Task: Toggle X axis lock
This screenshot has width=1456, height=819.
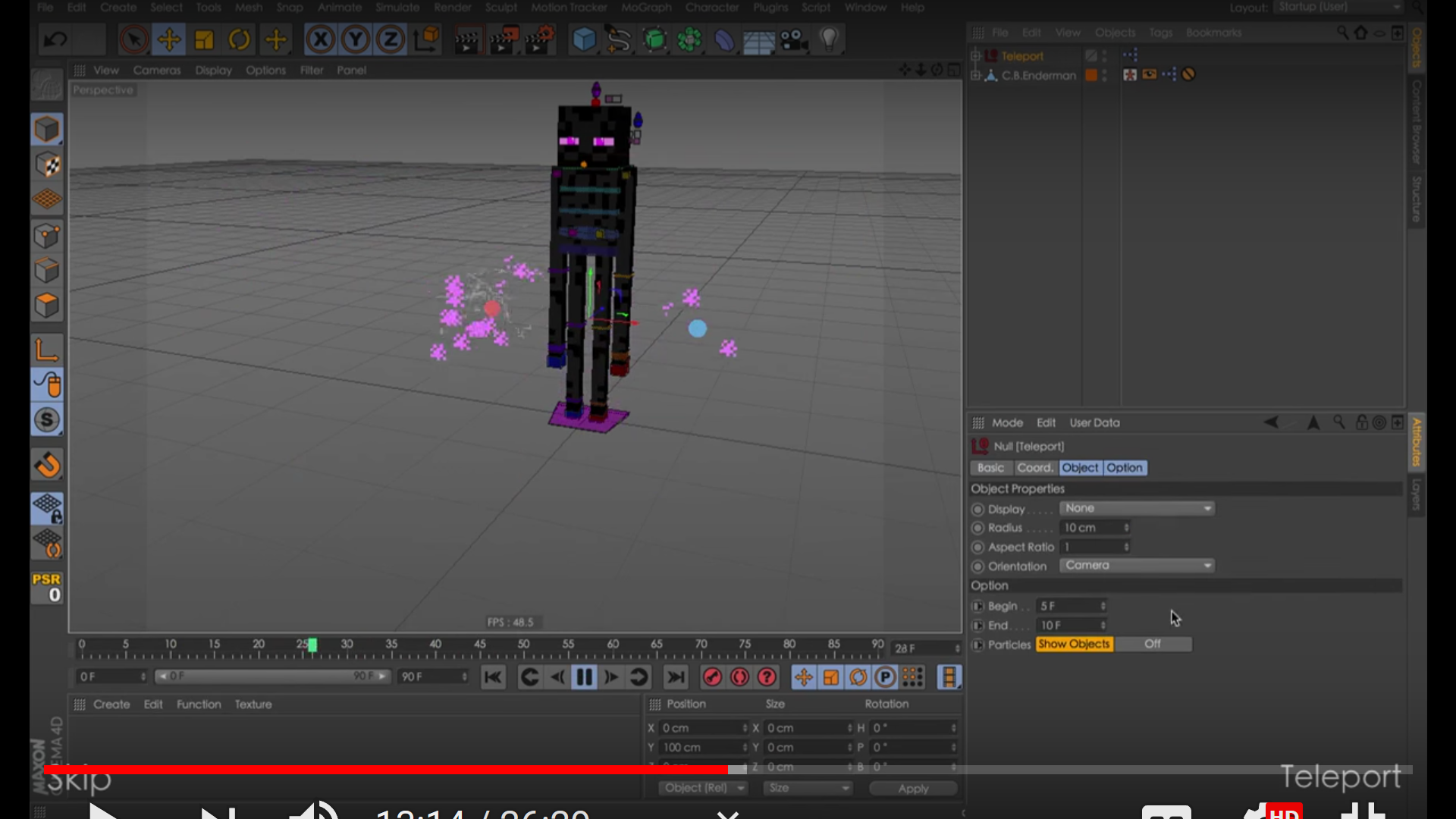Action: click(320, 39)
